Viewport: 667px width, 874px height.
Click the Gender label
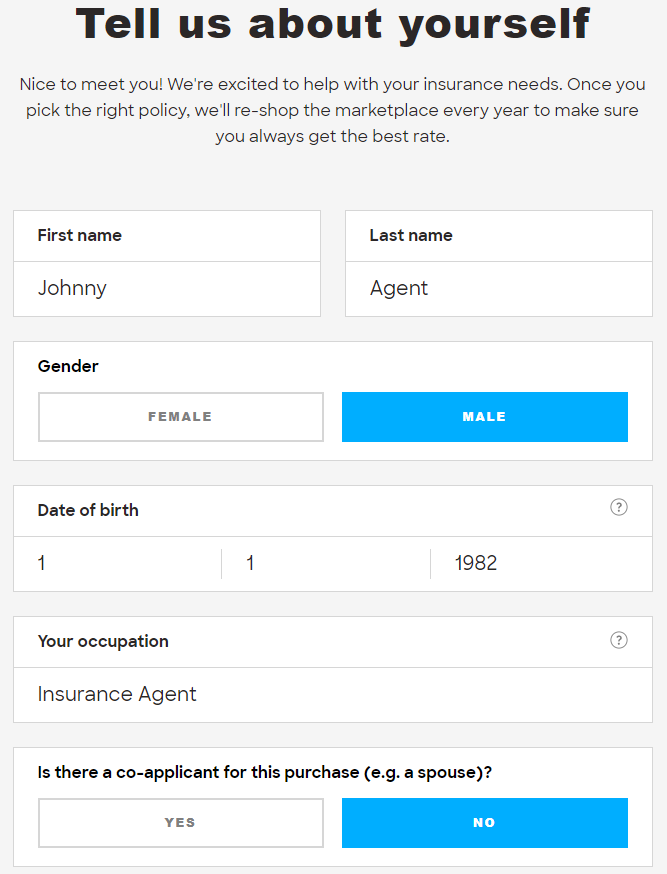[x=68, y=366]
